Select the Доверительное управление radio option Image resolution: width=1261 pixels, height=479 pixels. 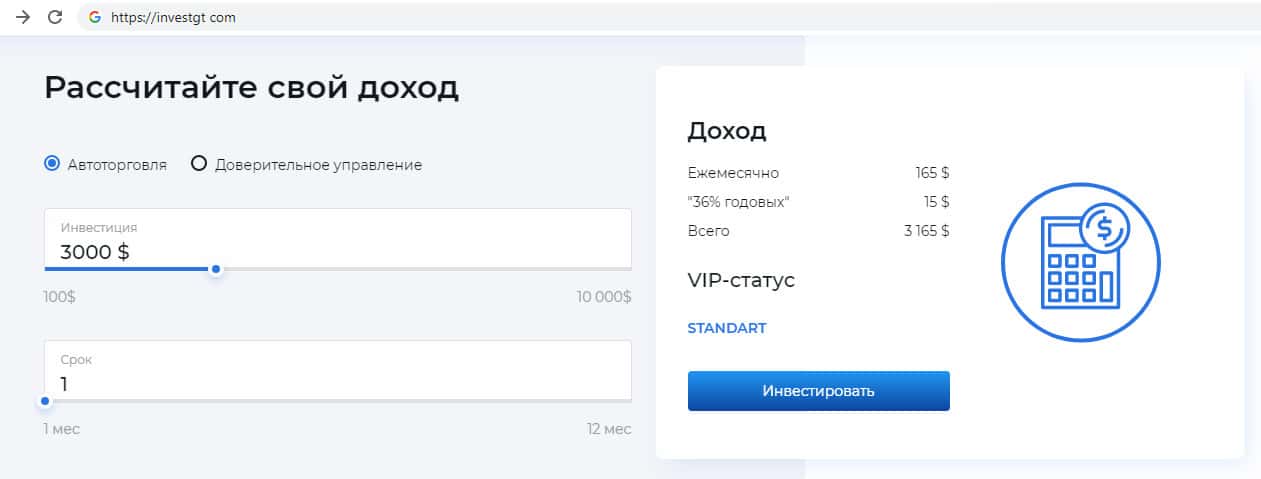(x=199, y=164)
